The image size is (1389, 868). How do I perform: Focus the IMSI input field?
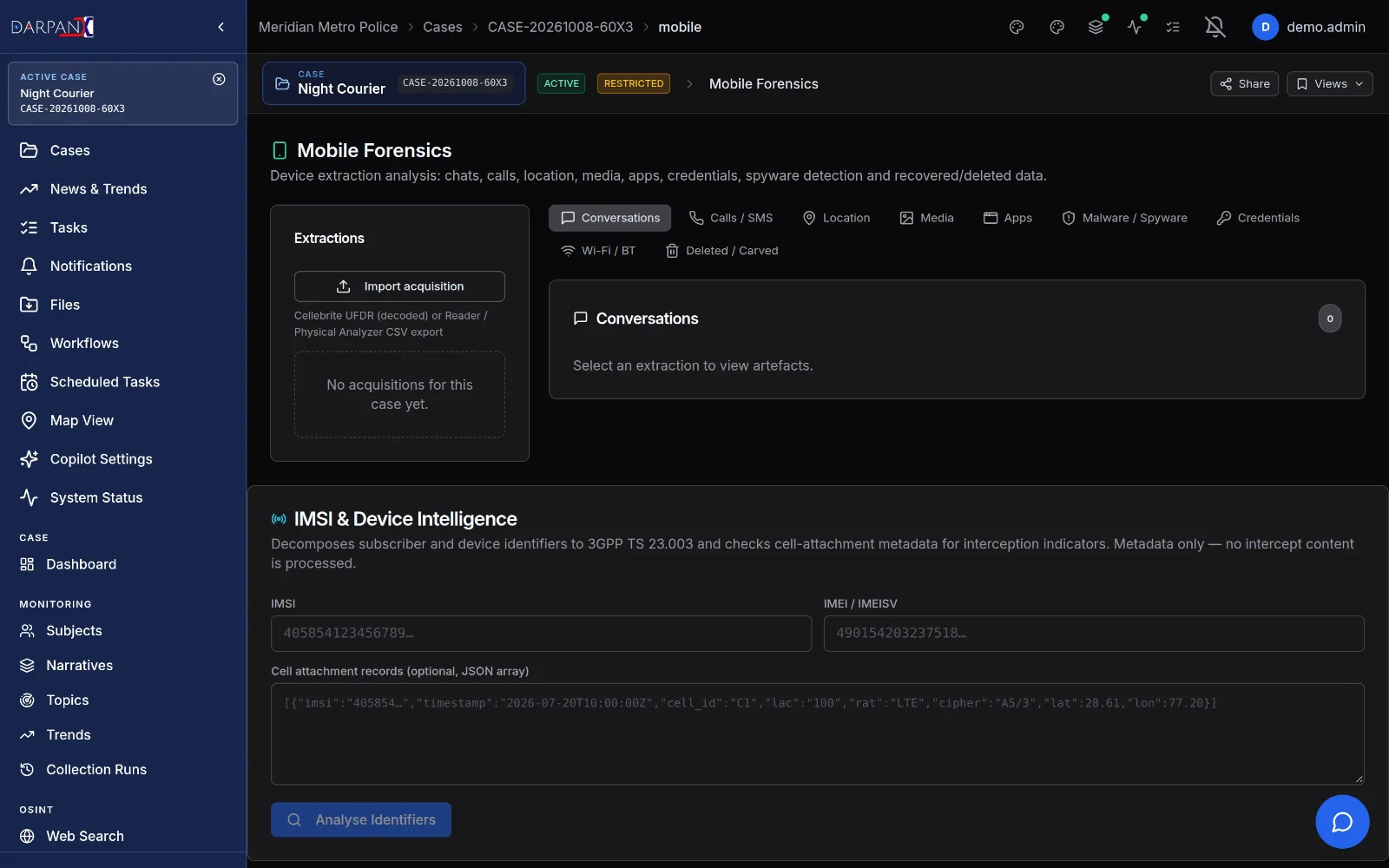(541, 634)
